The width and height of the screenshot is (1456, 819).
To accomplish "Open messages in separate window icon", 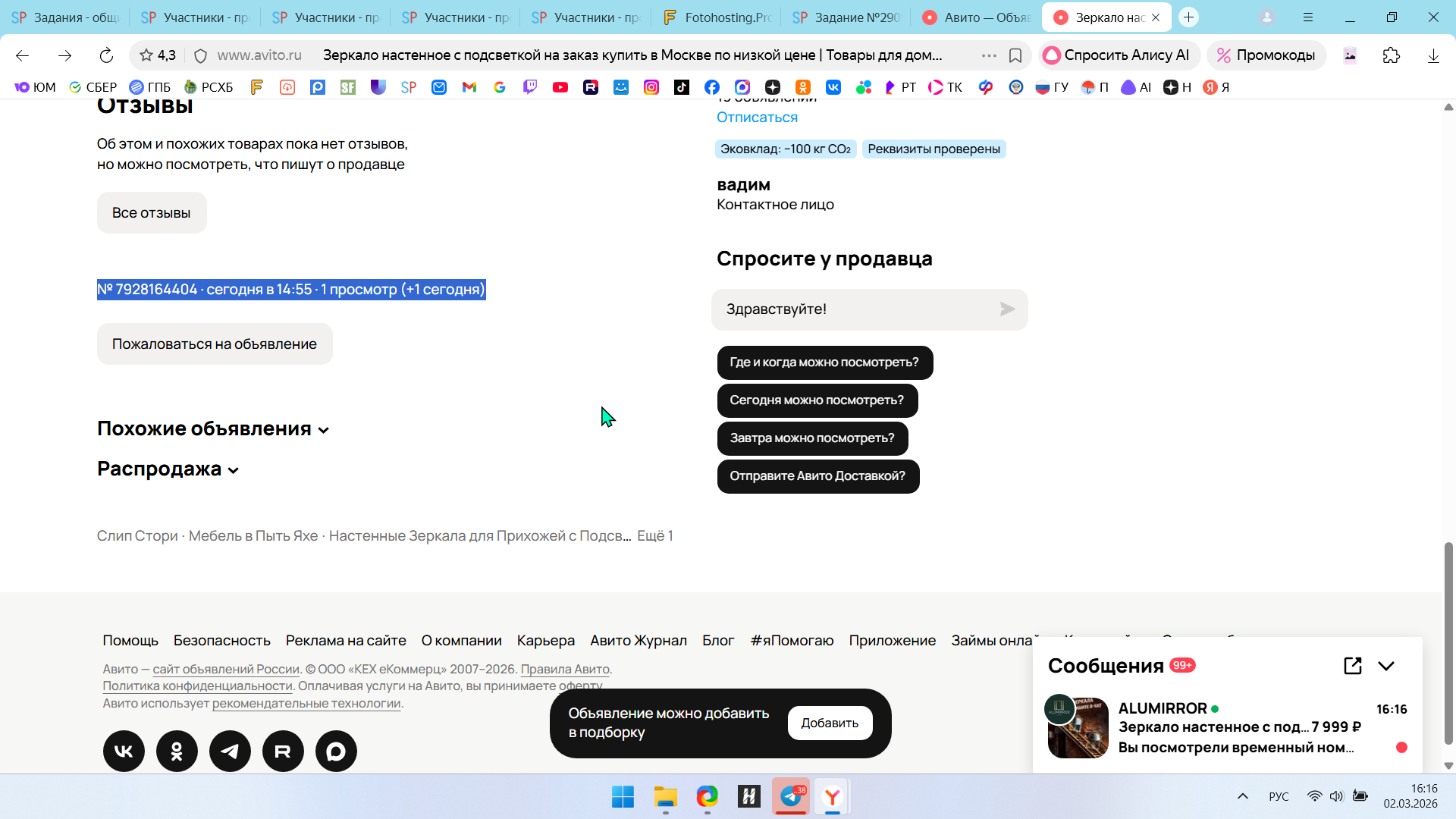I will tap(1352, 666).
